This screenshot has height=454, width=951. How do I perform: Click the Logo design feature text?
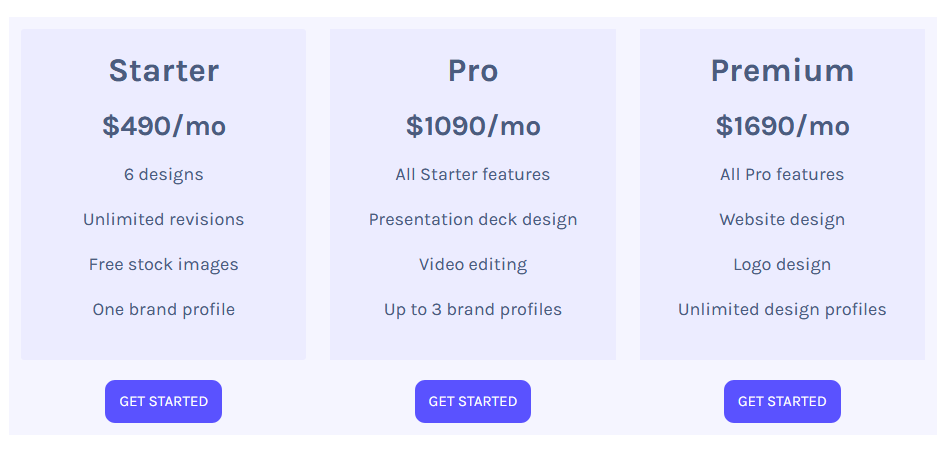point(782,264)
